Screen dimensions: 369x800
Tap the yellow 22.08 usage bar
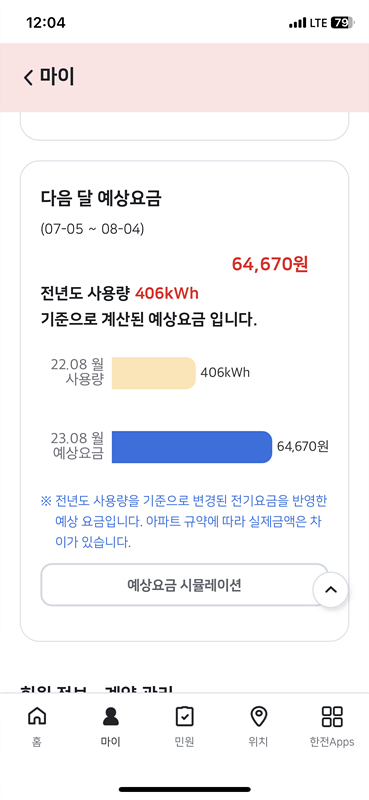coord(154,373)
